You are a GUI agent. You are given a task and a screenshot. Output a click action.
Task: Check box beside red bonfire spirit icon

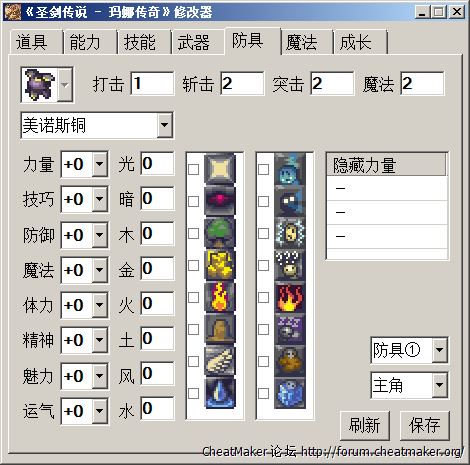click(x=264, y=297)
